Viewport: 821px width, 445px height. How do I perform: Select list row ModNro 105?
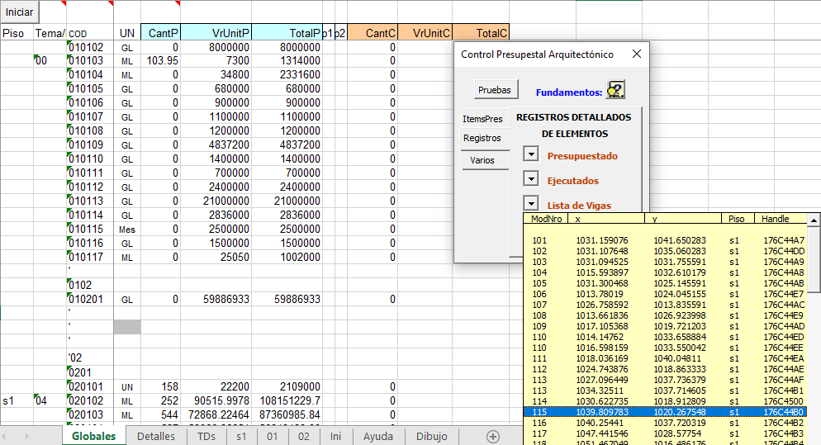point(664,283)
